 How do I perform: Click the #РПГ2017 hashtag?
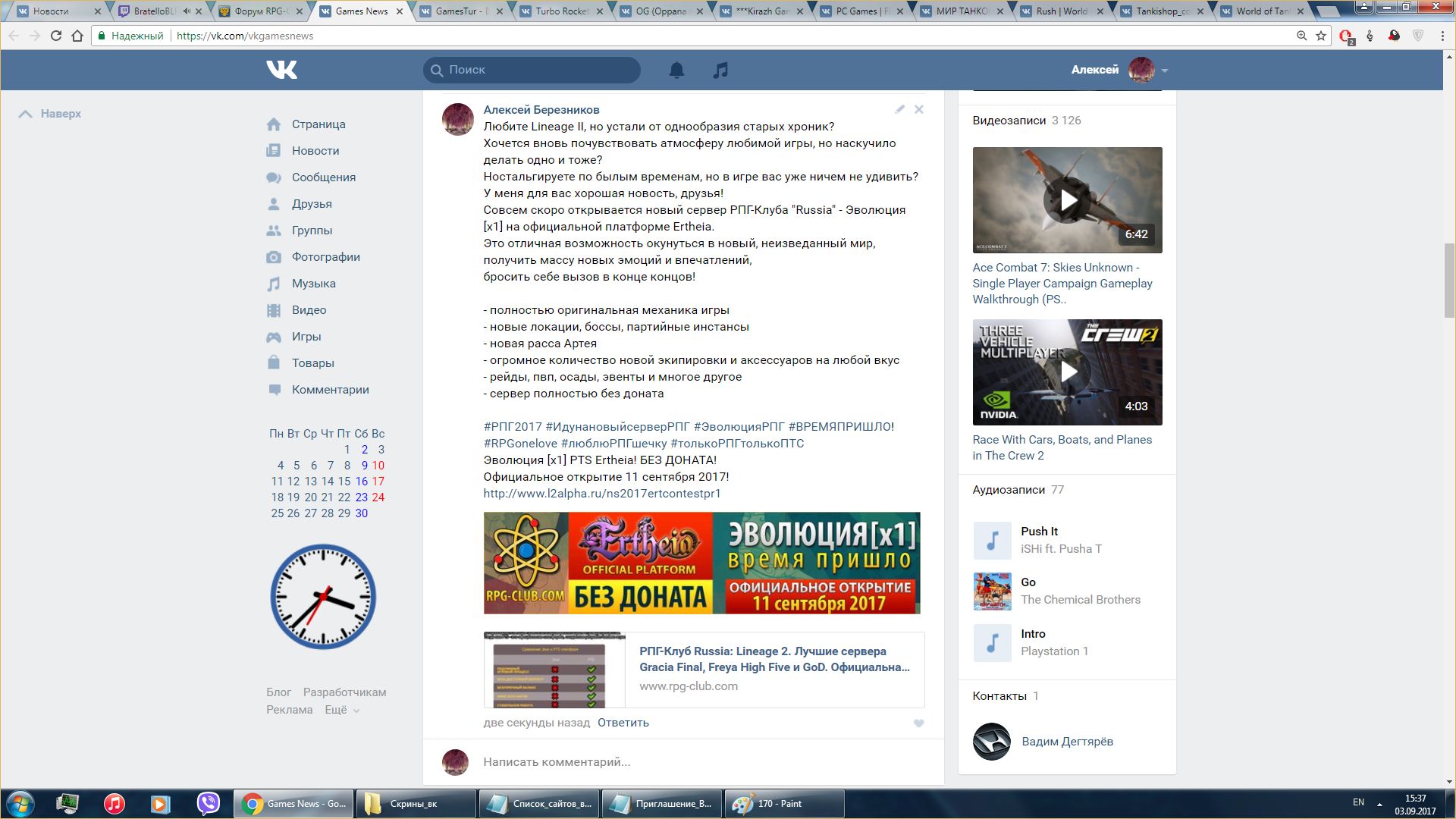[x=513, y=427]
